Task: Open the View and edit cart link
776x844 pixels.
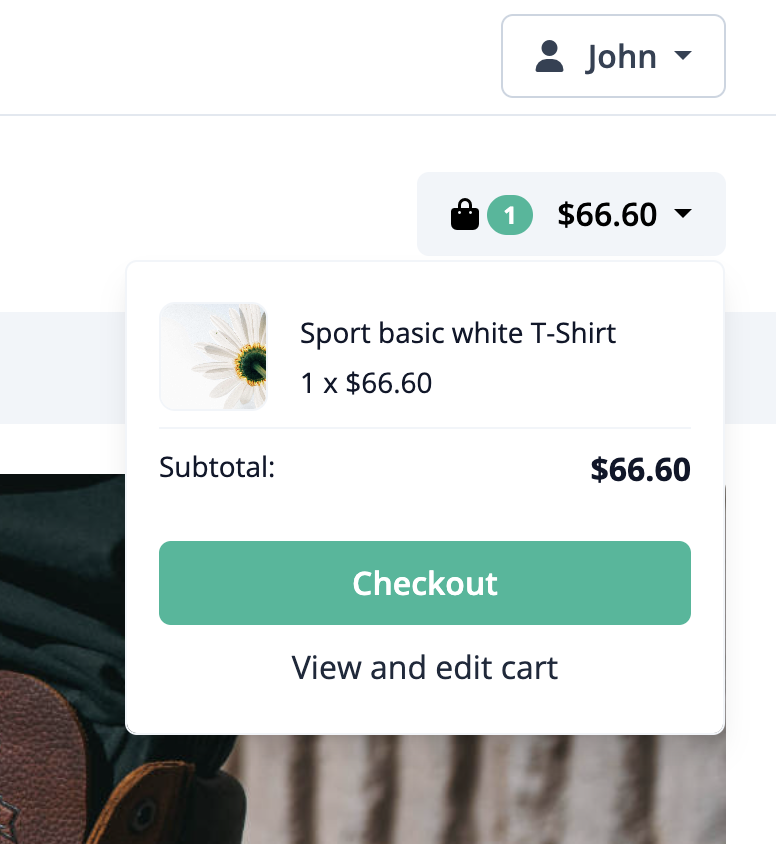Action: click(425, 668)
